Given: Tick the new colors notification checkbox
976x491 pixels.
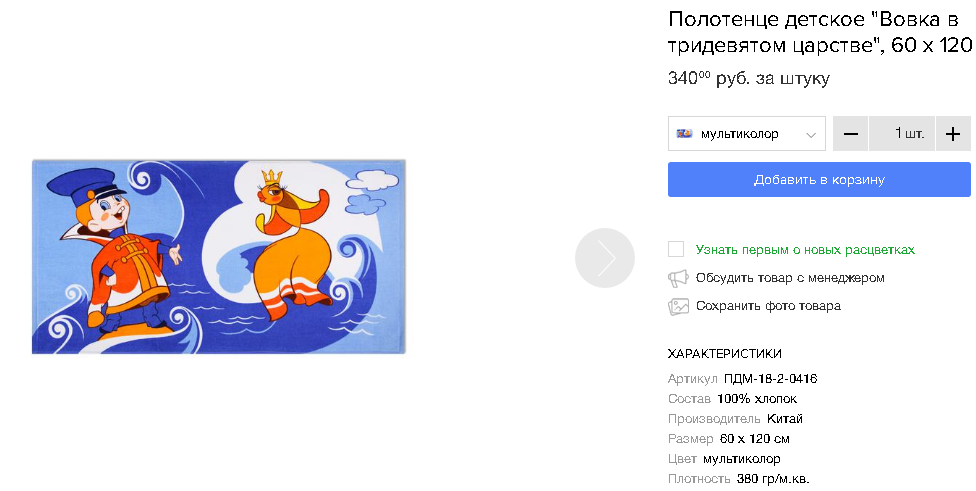Looking at the screenshot, I should 676,249.
